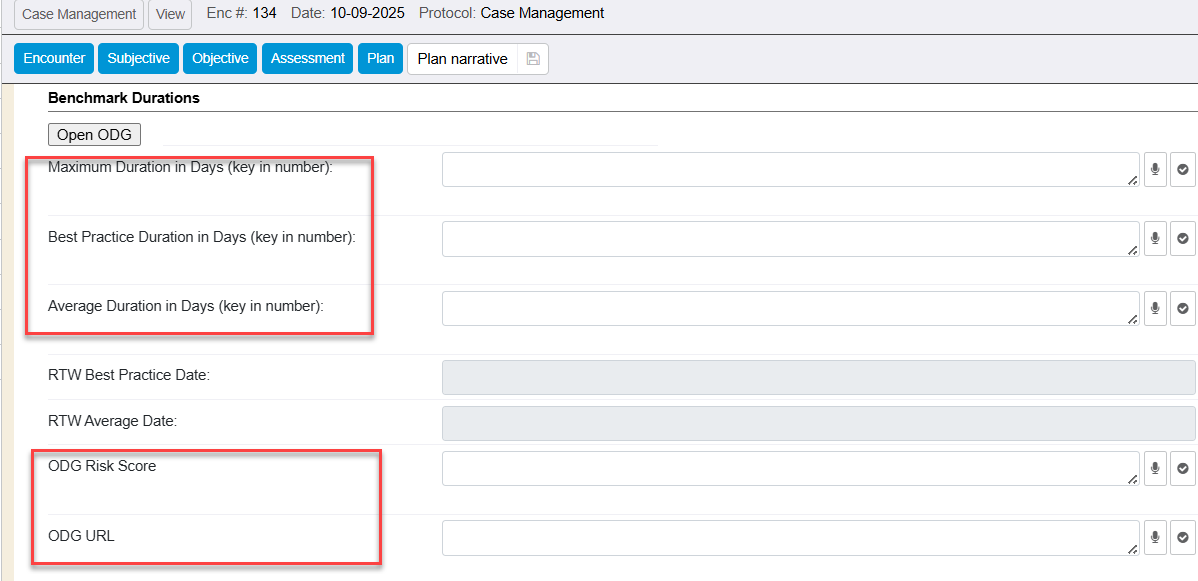
Task: Click checkmark icon beside Best Practice Duration
Action: click(x=1183, y=239)
